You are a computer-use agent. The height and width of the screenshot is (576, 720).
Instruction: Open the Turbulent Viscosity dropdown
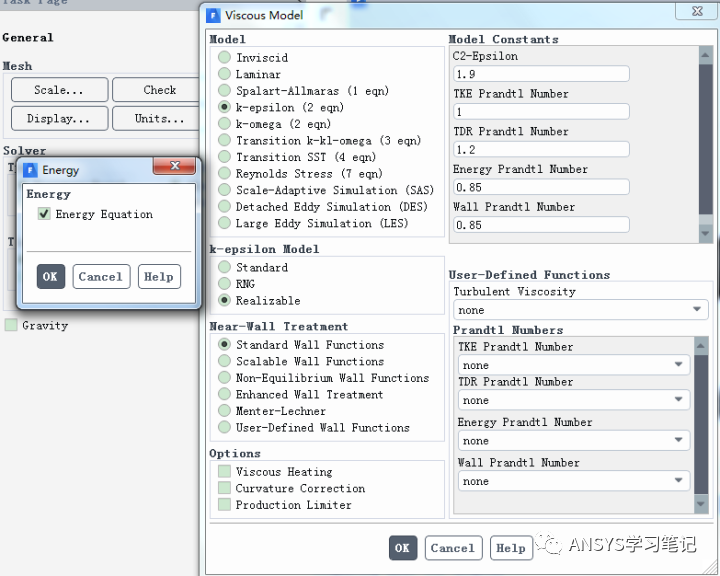[580, 310]
